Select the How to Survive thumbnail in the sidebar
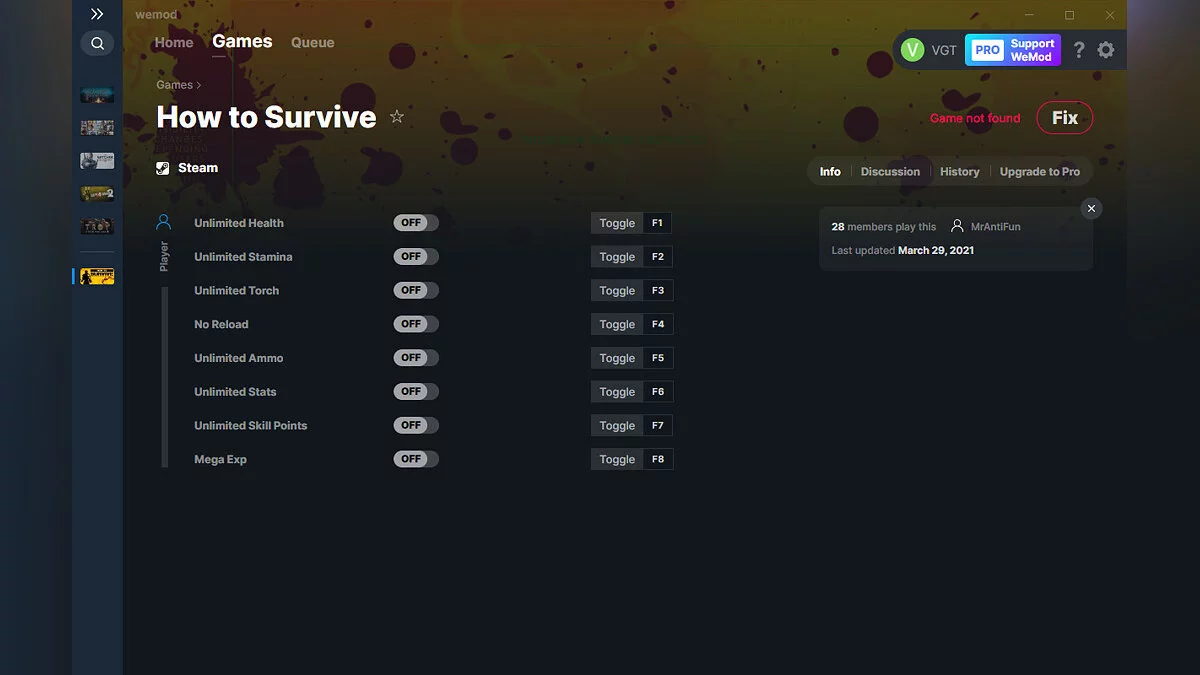The height and width of the screenshot is (675, 1200). coord(97,276)
